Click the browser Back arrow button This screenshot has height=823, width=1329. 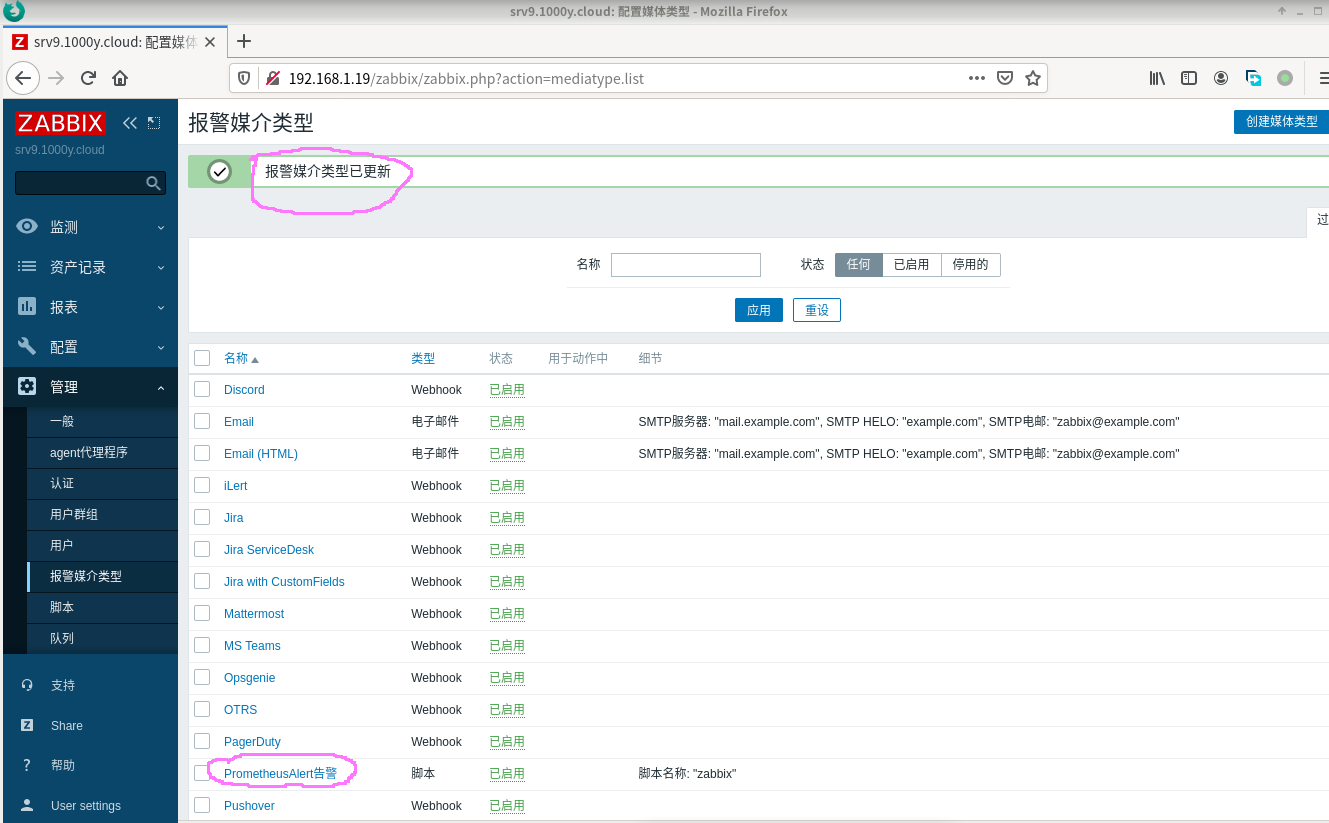(23, 78)
